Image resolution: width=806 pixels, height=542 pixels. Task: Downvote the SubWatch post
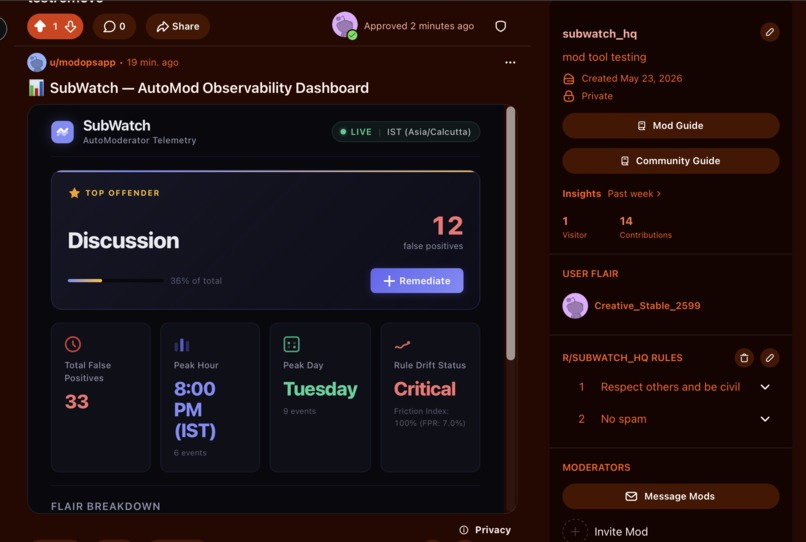pyautogui.click(x=70, y=26)
